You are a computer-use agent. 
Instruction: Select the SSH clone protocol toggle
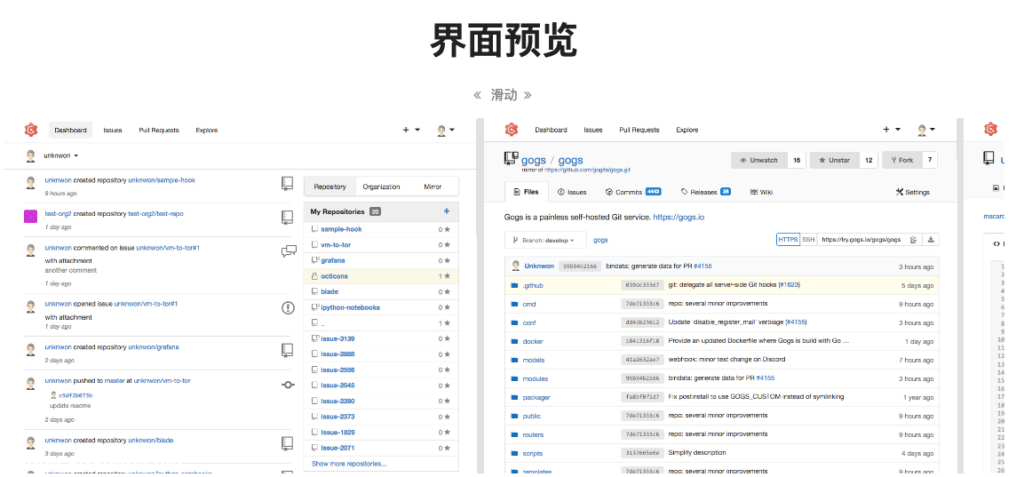tap(808, 240)
